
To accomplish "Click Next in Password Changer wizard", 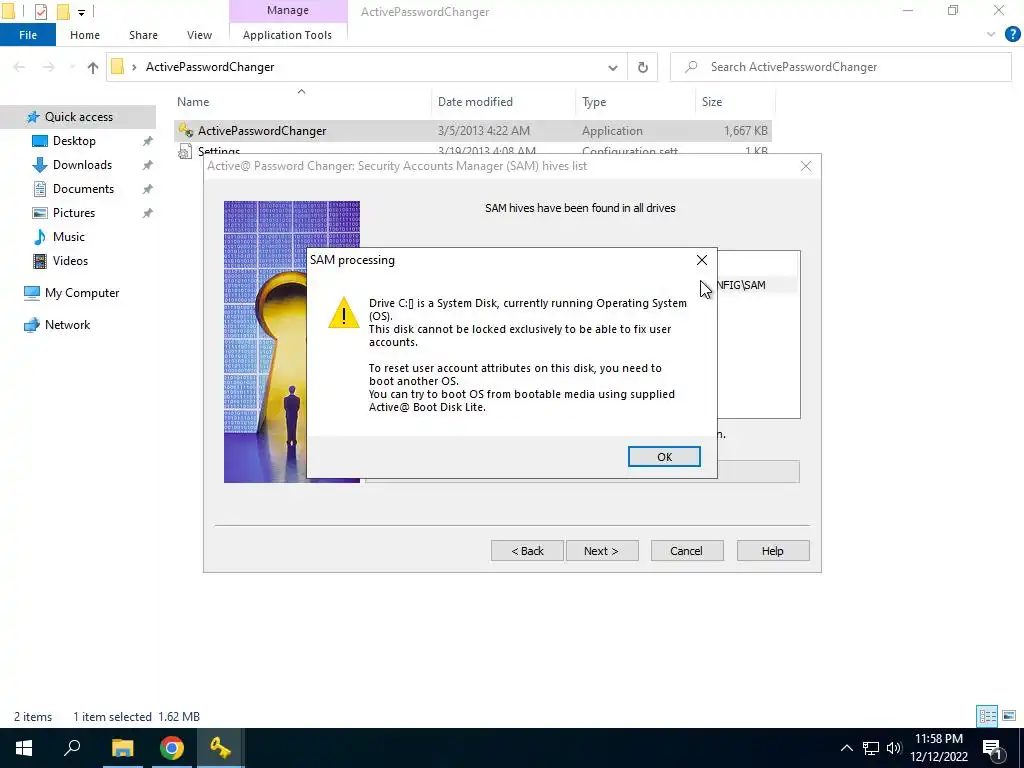I will coord(601,551).
